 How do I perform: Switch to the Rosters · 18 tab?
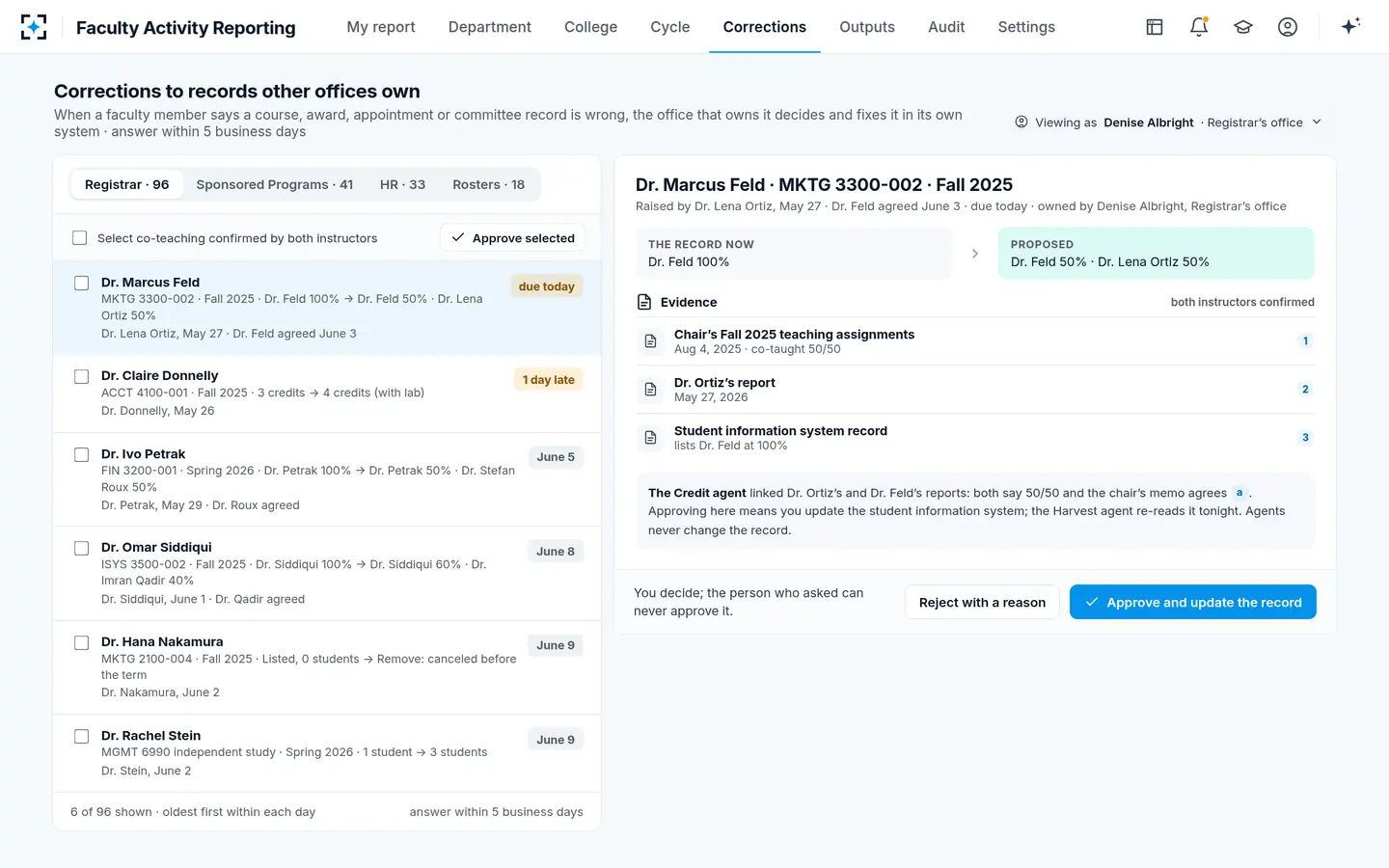(489, 184)
